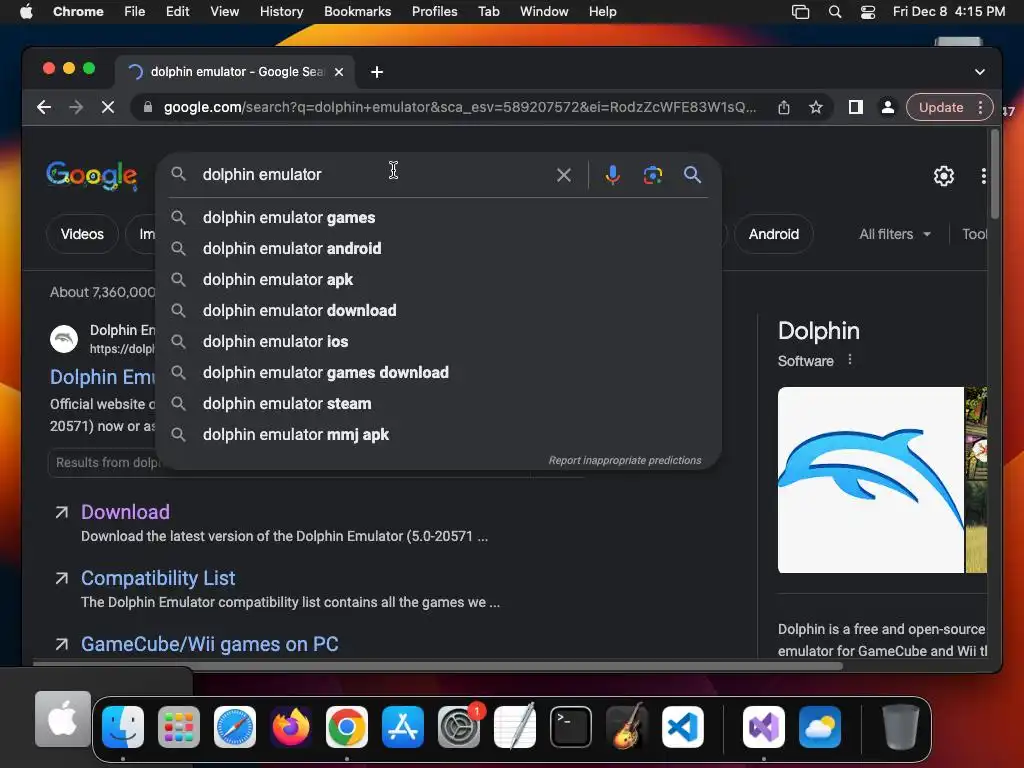Image resolution: width=1024 pixels, height=768 pixels.
Task: Click the Update button in Chrome
Action: click(x=940, y=107)
